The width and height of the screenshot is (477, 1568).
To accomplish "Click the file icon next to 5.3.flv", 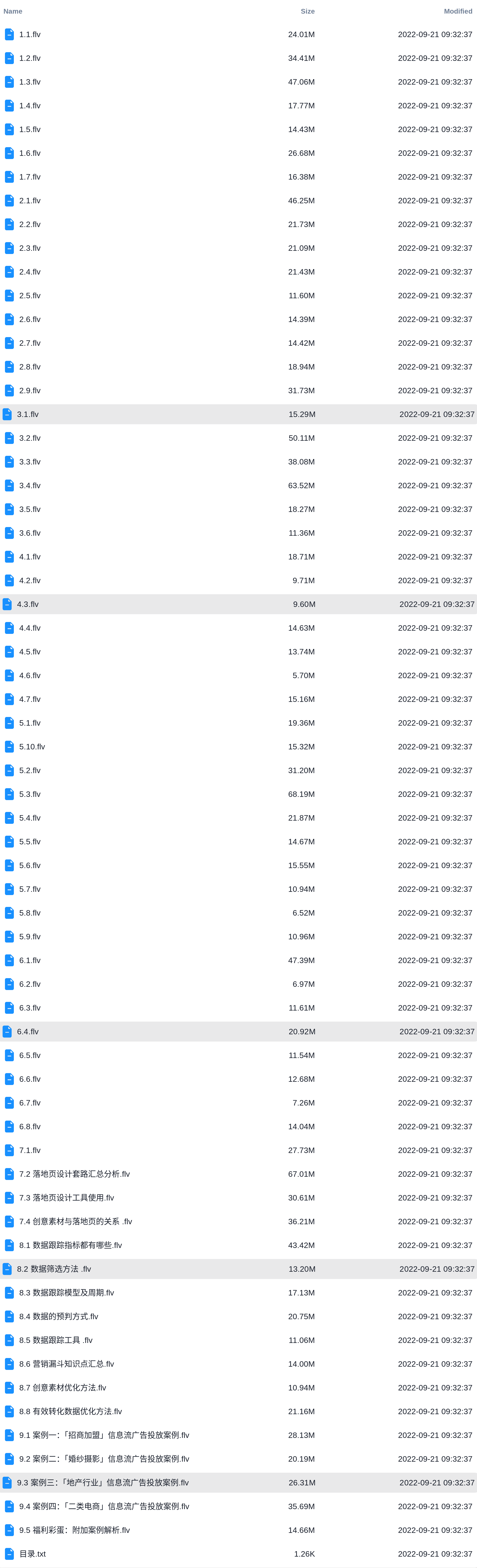I will pos(9,794).
